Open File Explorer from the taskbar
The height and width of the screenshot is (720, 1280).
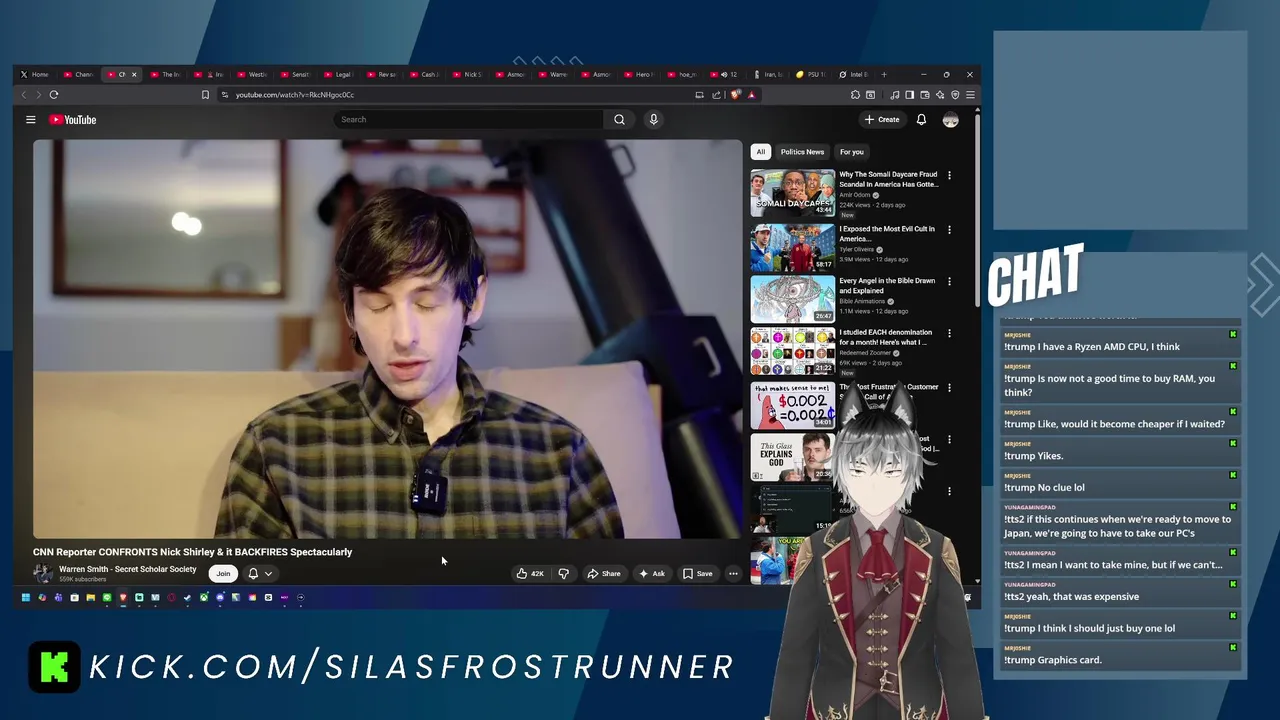pos(91,597)
